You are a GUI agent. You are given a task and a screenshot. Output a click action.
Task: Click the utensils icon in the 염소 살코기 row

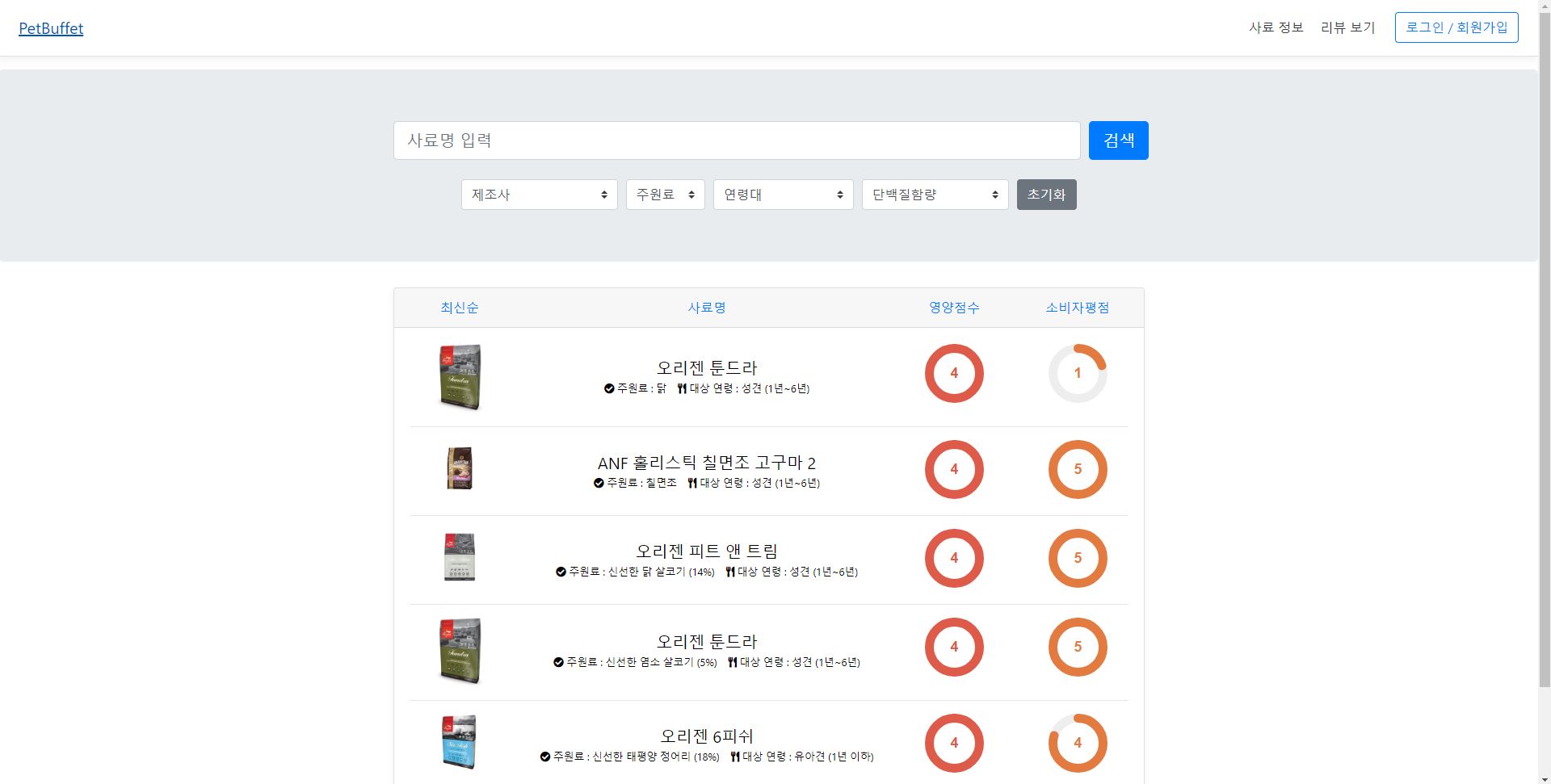(x=733, y=662)
